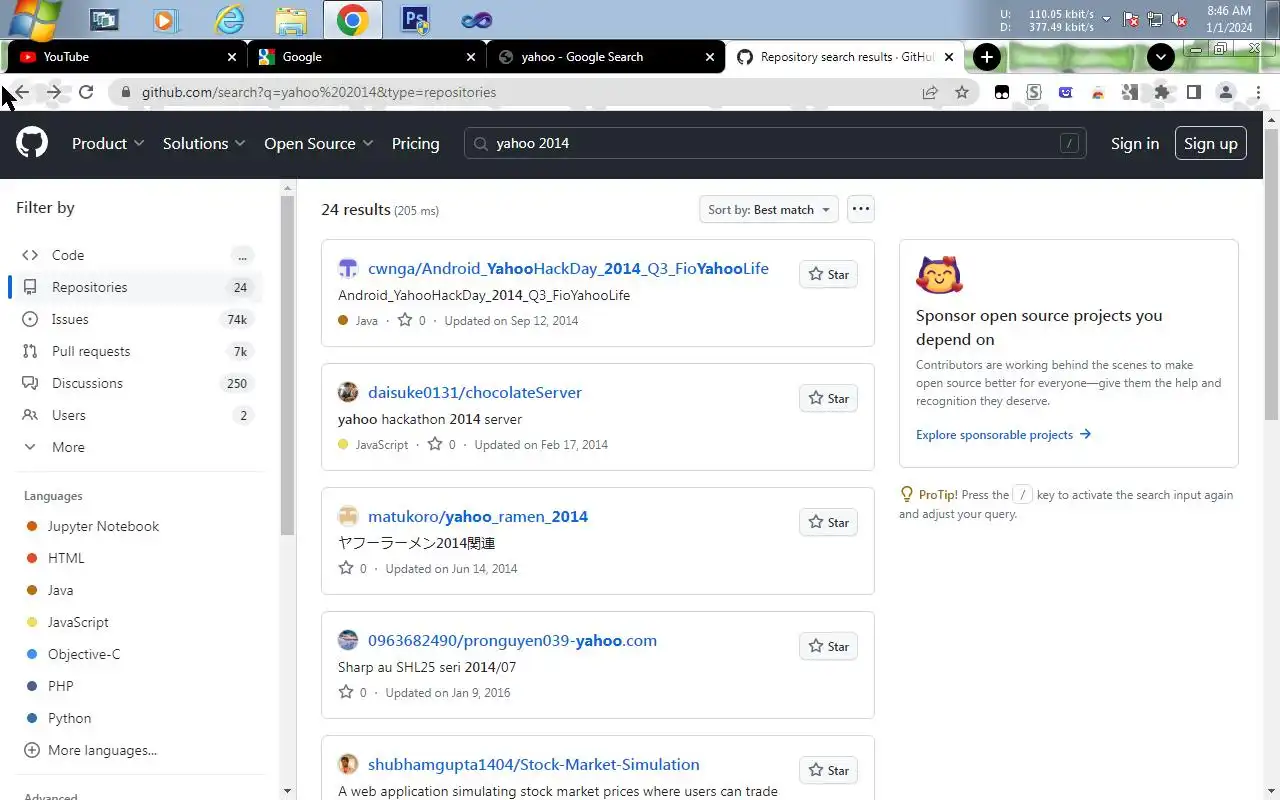Open the Pricing link
Viewport: 1280px width, 800px height.
(x=415, y=143)
